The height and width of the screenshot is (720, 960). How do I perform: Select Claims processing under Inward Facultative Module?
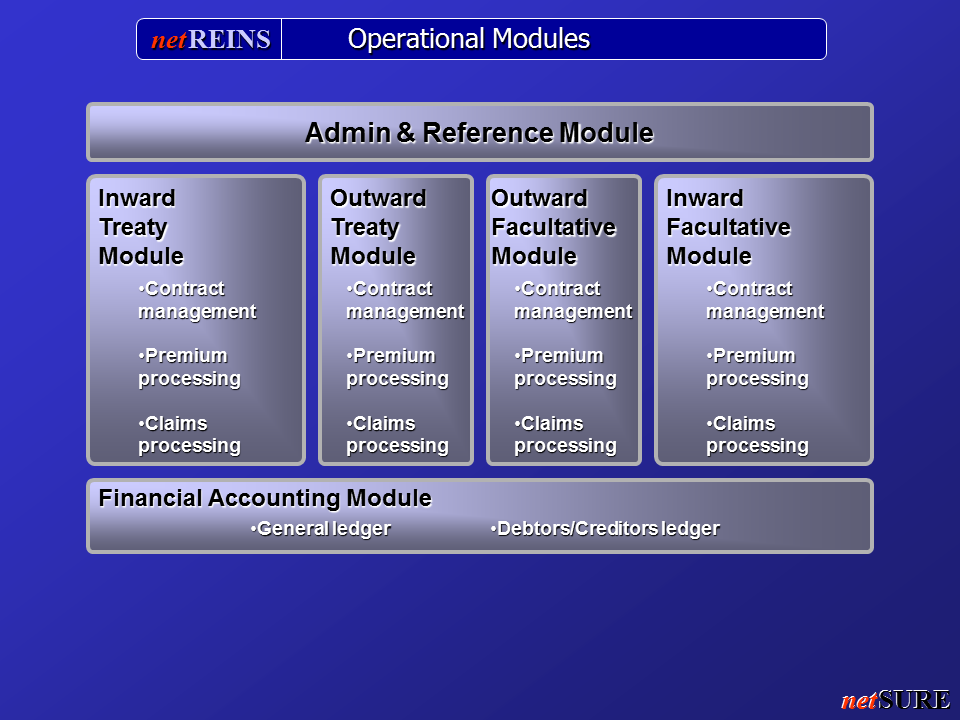click(757, 435)
